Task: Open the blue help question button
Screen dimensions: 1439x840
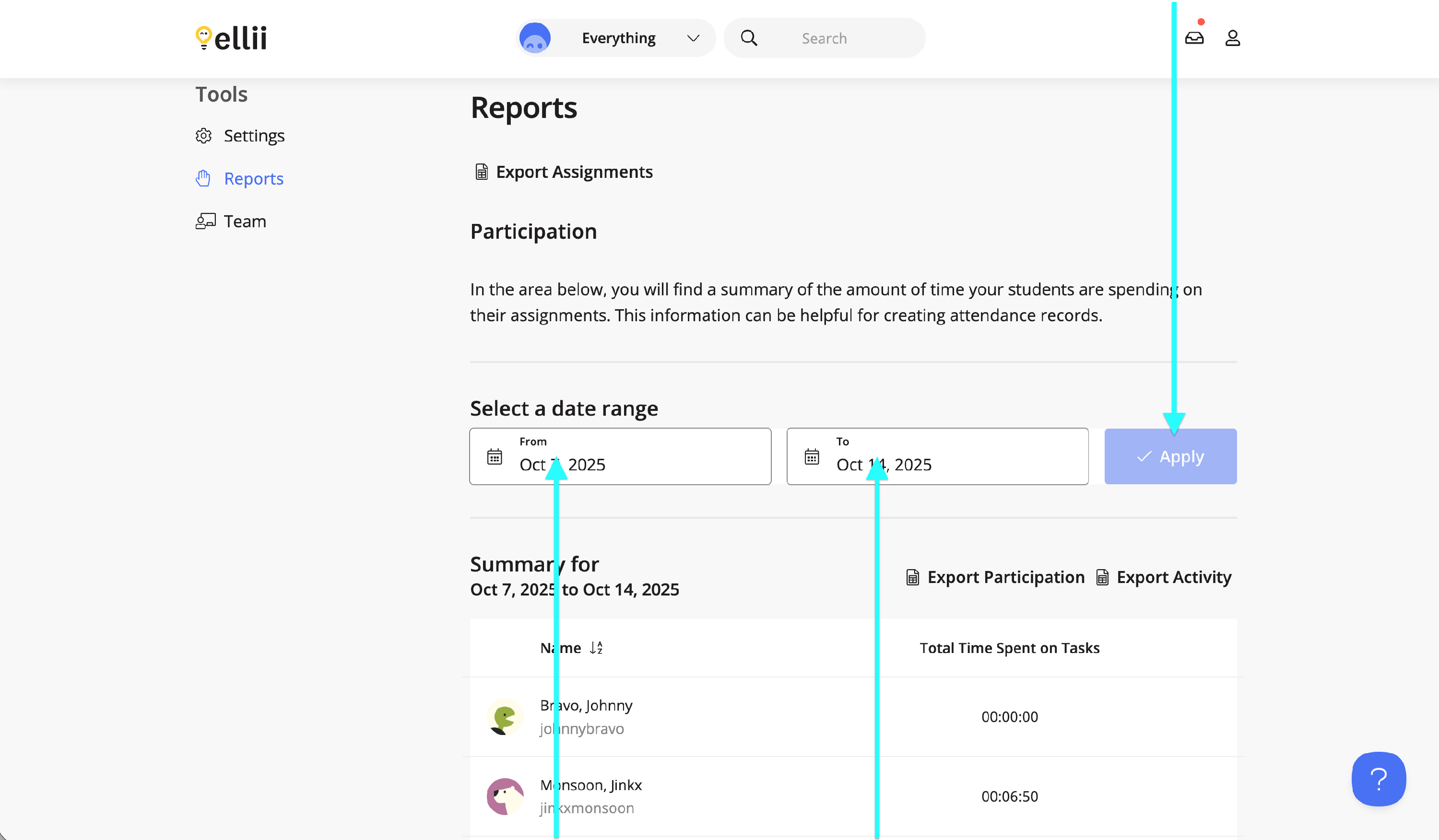Action: (x=1379, y=779)
